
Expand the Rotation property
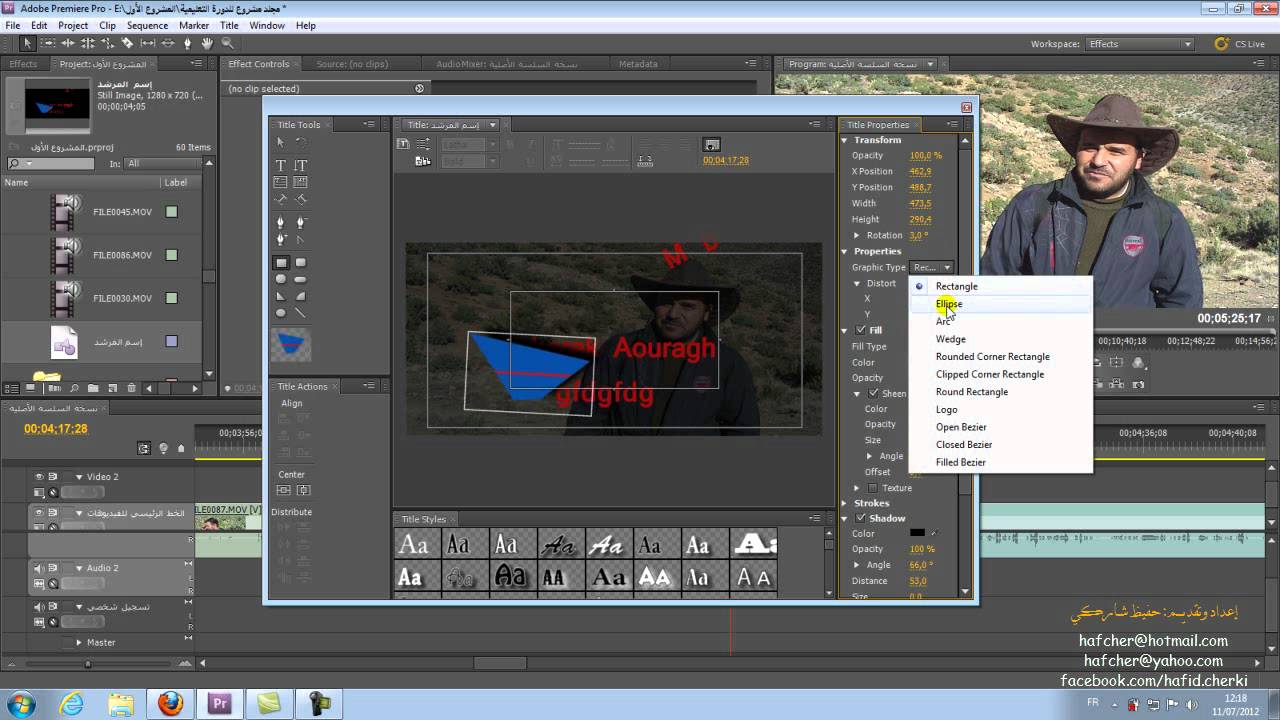pos(857,235)
